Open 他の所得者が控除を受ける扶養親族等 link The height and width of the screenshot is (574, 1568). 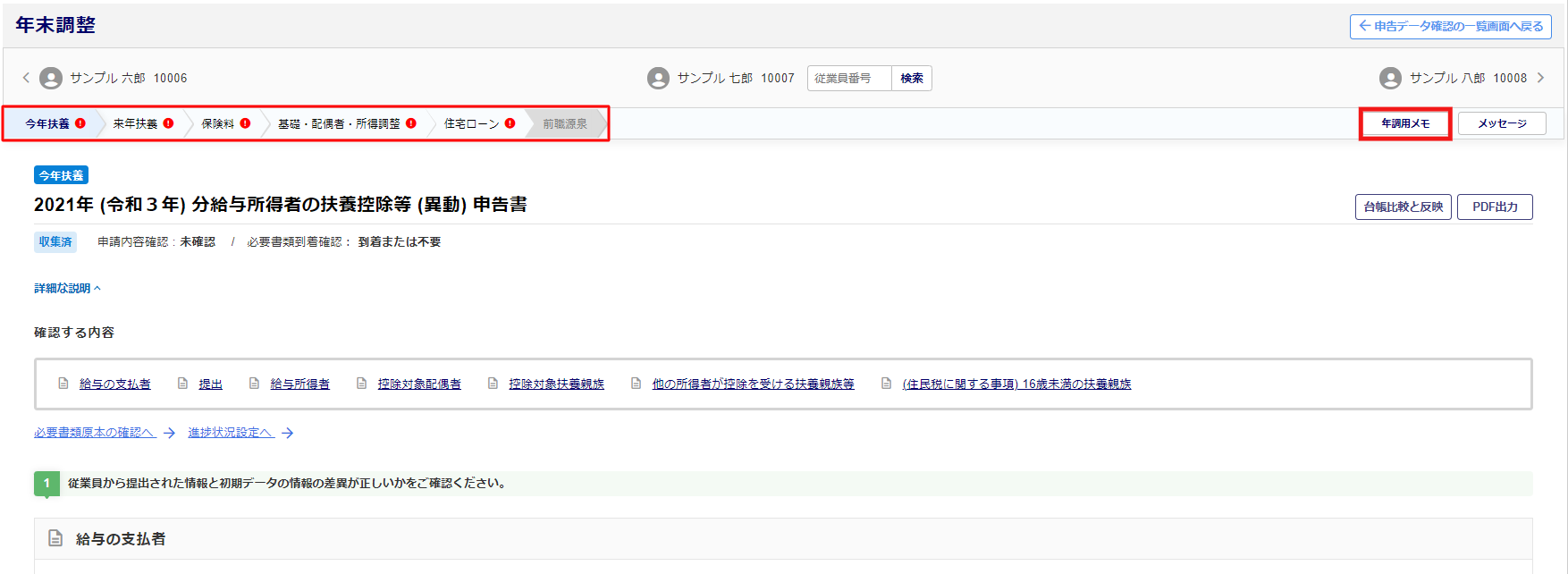(x=753, y=384)
